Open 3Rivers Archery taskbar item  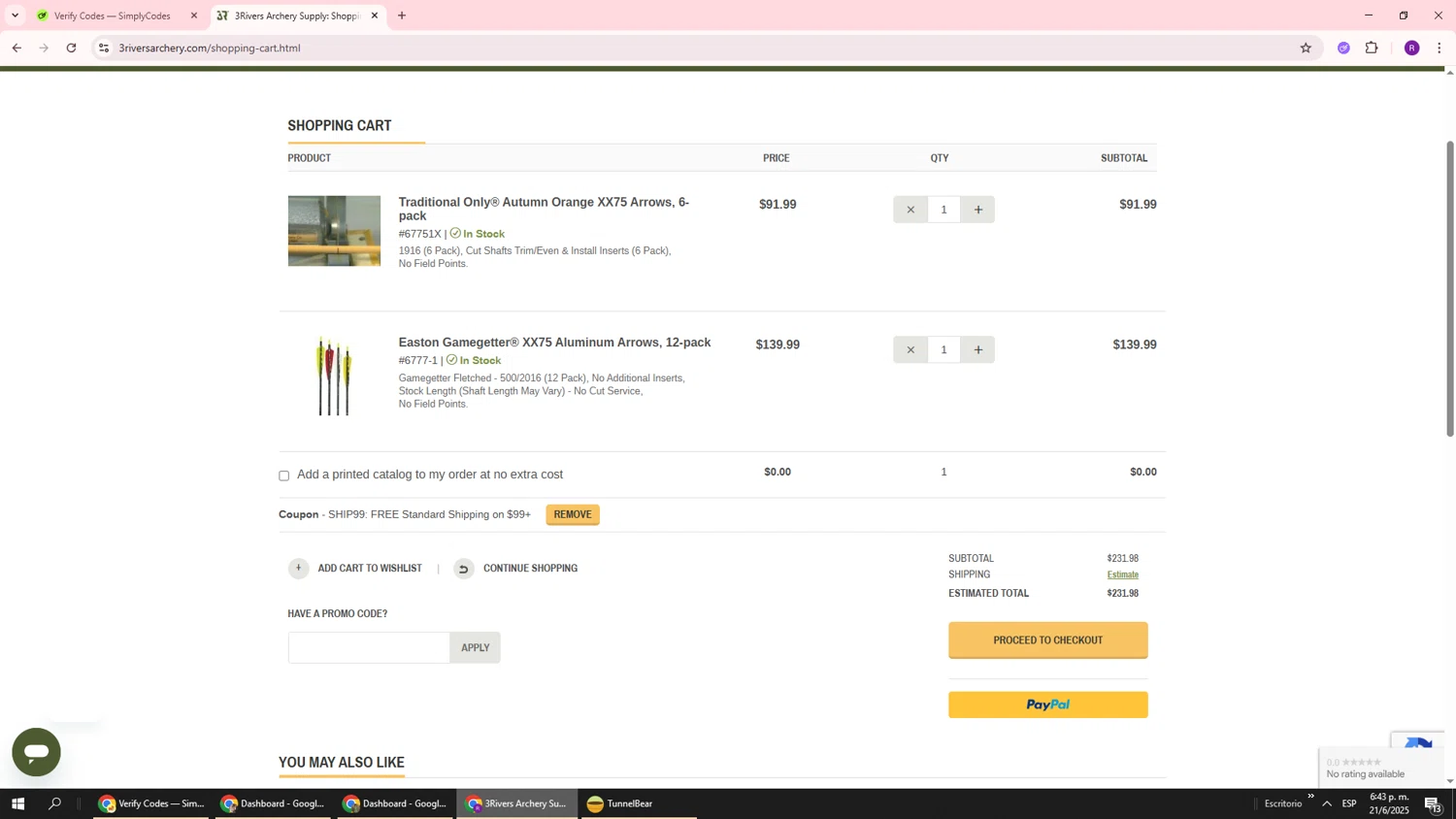click(x=518, y=803)
